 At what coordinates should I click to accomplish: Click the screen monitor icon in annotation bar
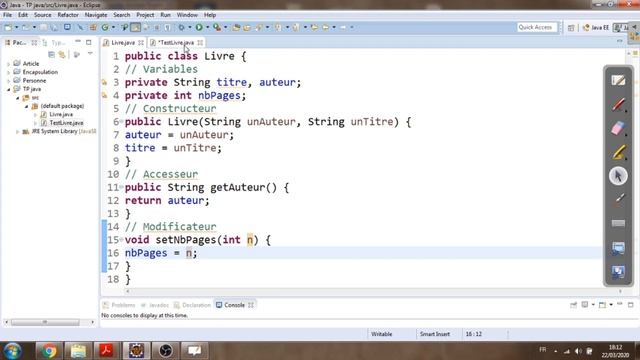tap(618, 248)
